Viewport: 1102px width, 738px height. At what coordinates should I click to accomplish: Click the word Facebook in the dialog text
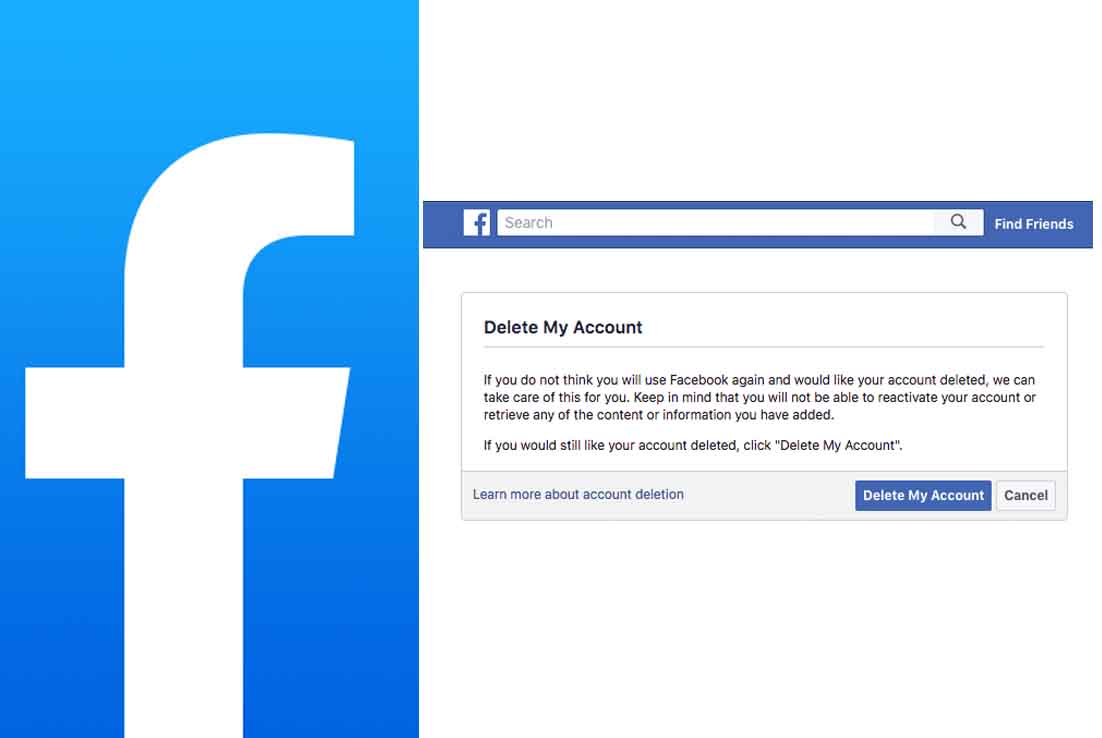click(x=699, y=380)
